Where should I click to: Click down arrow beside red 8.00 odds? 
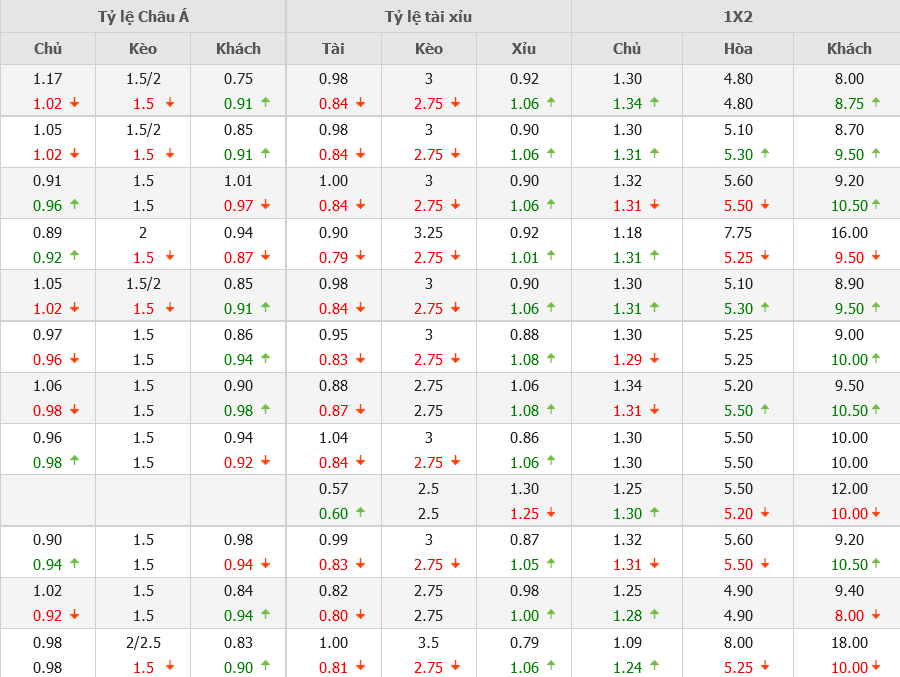(876, 616)
